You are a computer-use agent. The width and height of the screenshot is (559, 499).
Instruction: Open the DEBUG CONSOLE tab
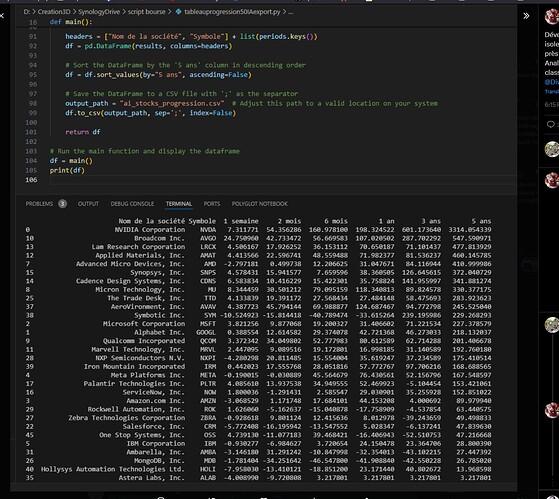click(x=132, y=204)
